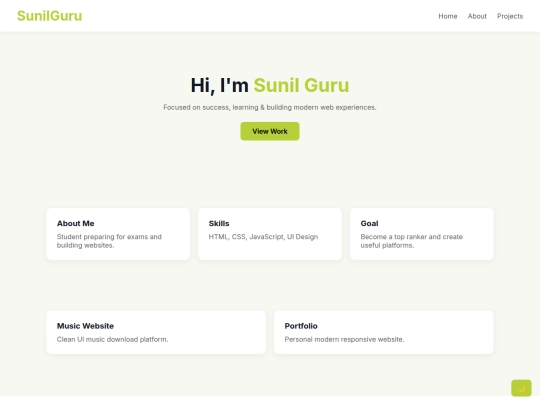Screen dimensions: 540x405
Task: Open the About nav link
Action: [477, 16]
